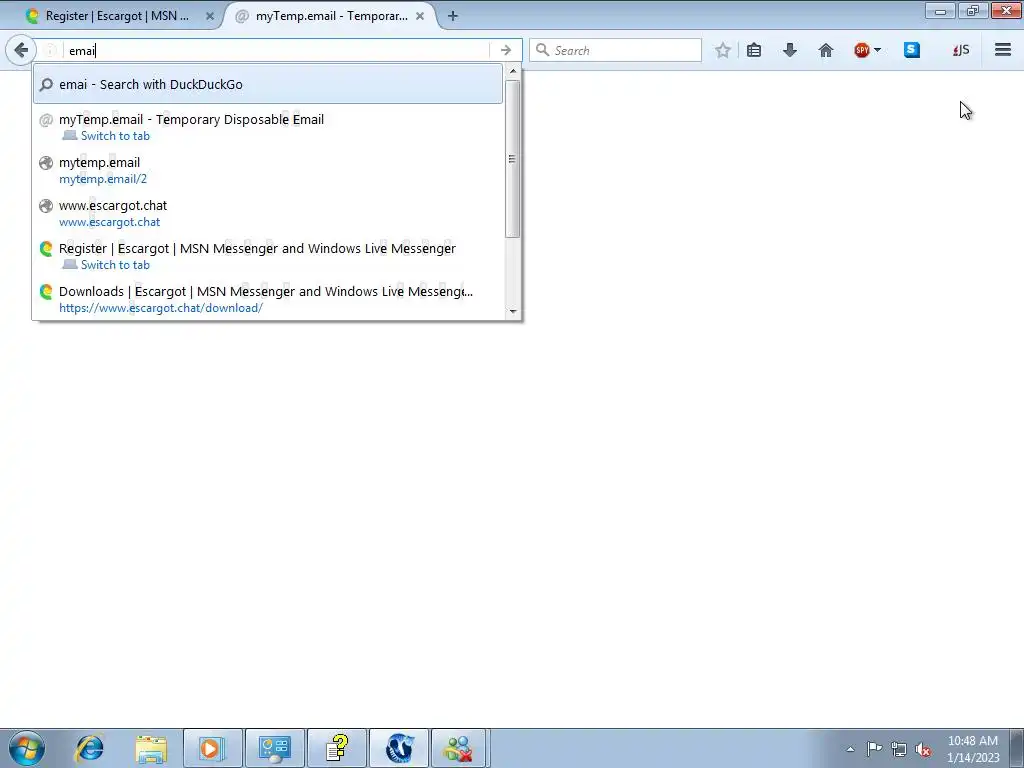Open mytemp.email/2 URL suggestion
Viewport: 1024px width, 768px height.
(x=103, y=179)
